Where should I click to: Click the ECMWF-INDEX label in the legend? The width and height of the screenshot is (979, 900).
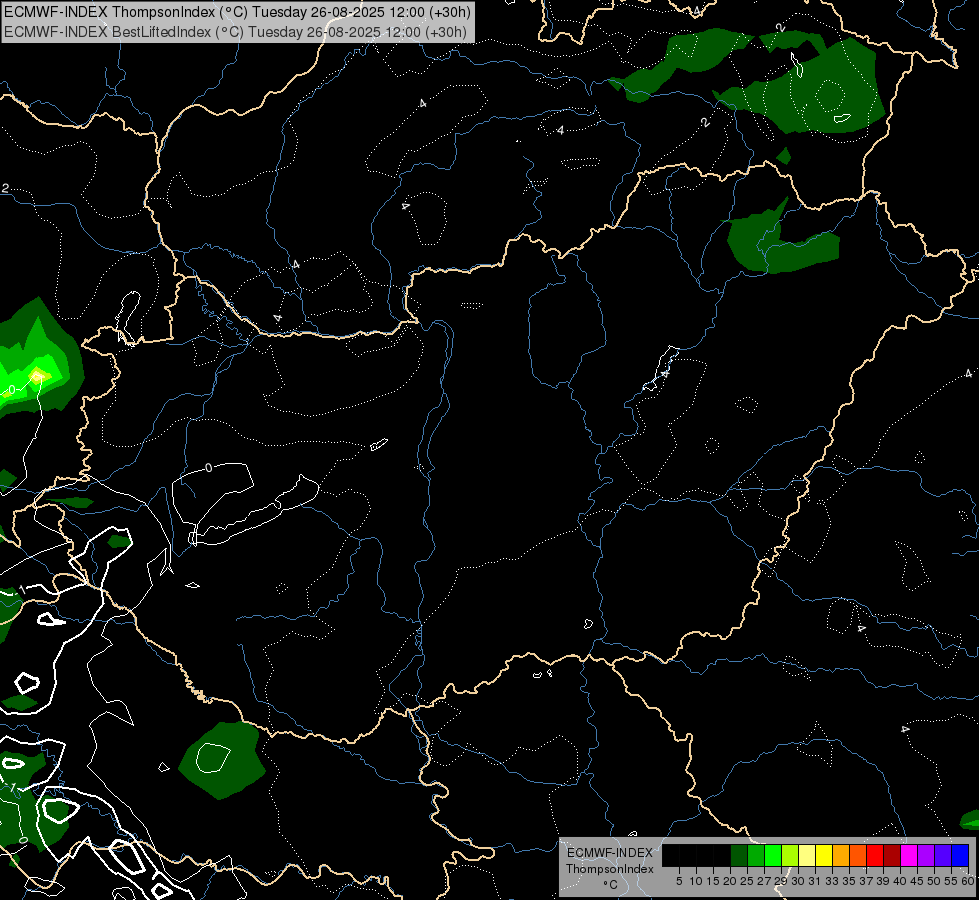[x=610, y=853]
